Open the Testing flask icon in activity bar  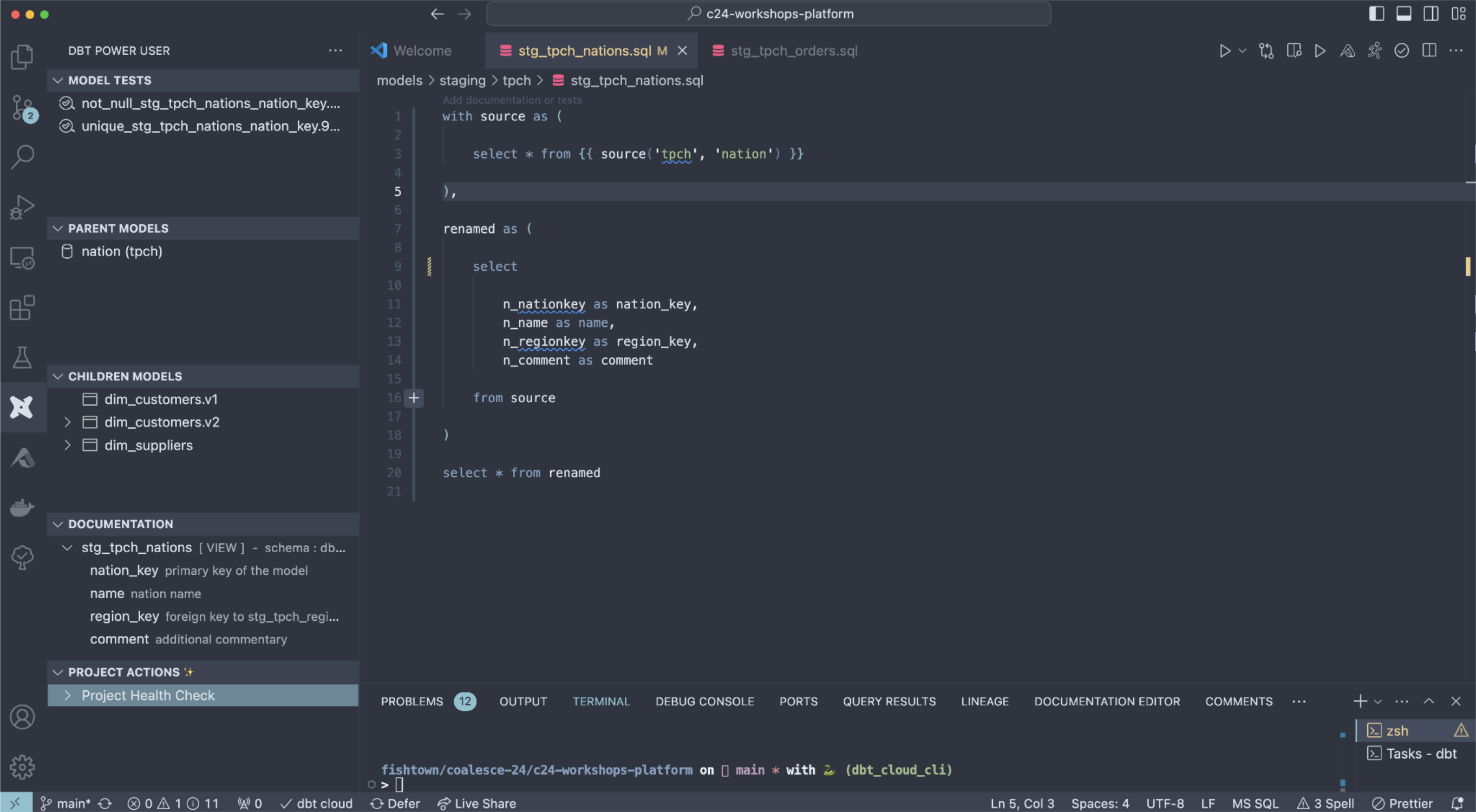22,357
